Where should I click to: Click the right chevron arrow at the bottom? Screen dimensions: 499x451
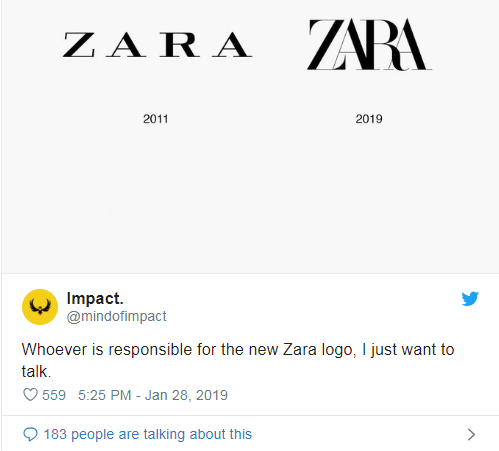coord(471,434)
